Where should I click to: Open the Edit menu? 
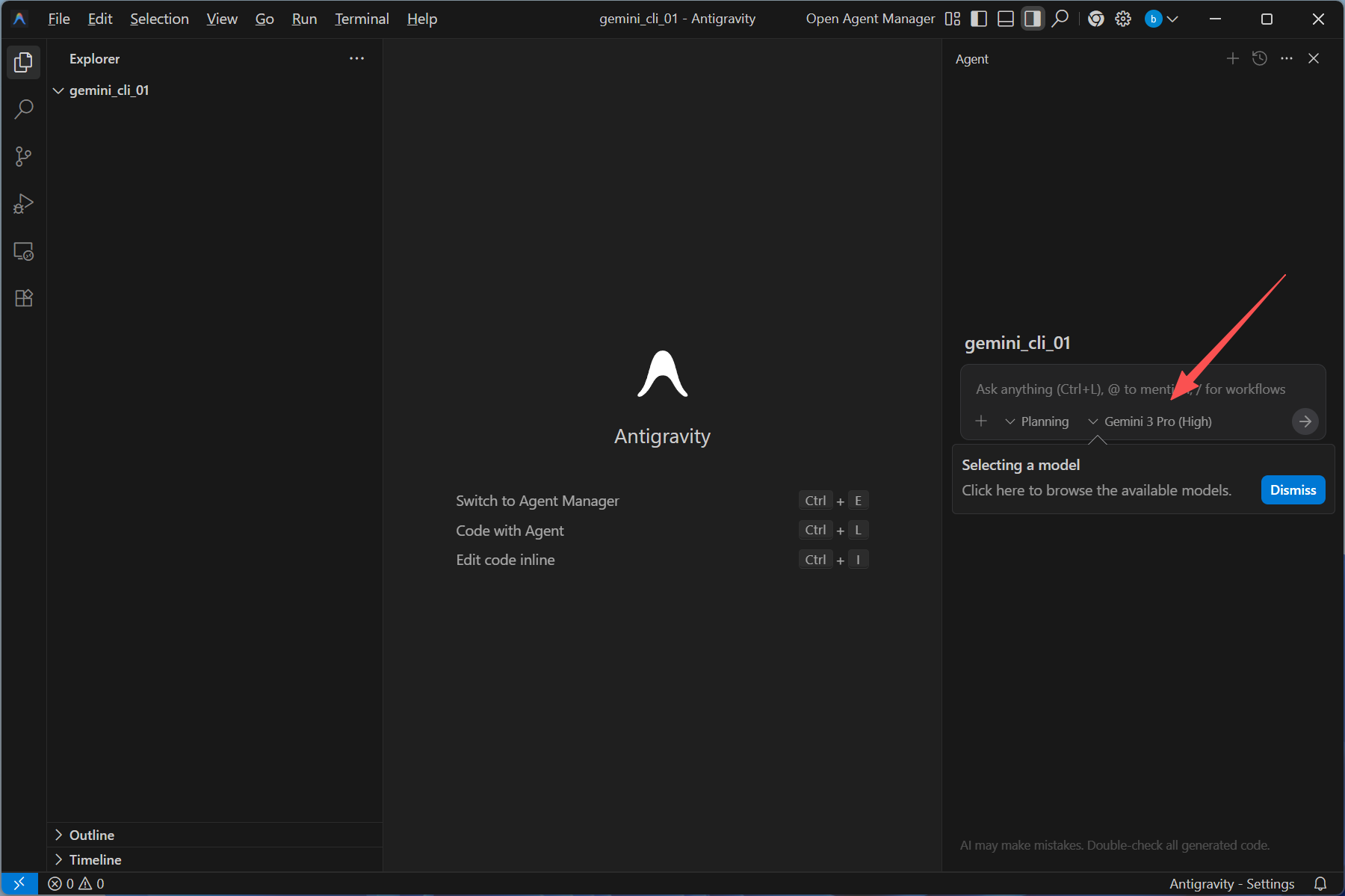[100, 19]
